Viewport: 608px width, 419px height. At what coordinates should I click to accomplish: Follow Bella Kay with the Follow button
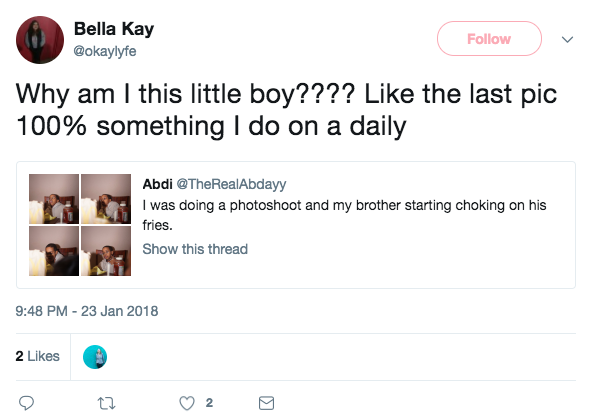489,40
